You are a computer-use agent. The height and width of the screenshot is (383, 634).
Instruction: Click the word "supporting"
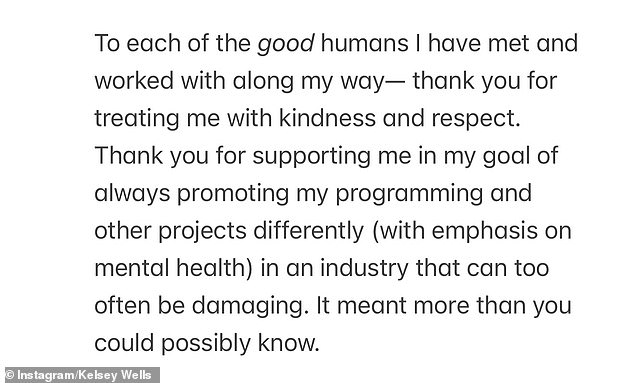(311, 157)
